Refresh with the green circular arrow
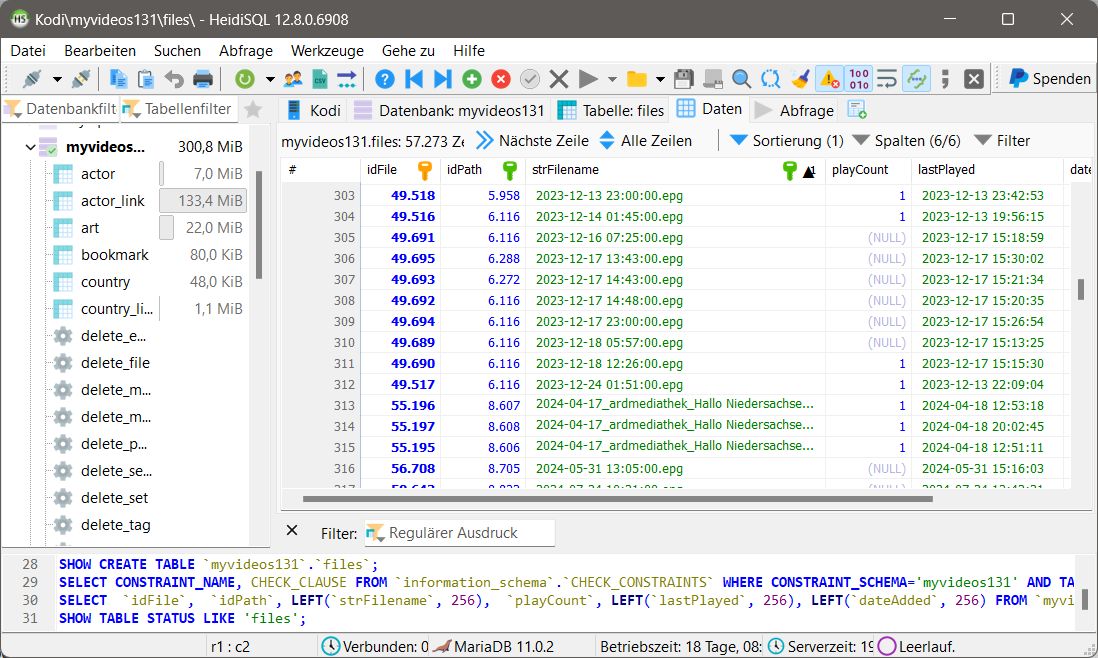Screen dimensions: 1098x658 click(244, 79)
